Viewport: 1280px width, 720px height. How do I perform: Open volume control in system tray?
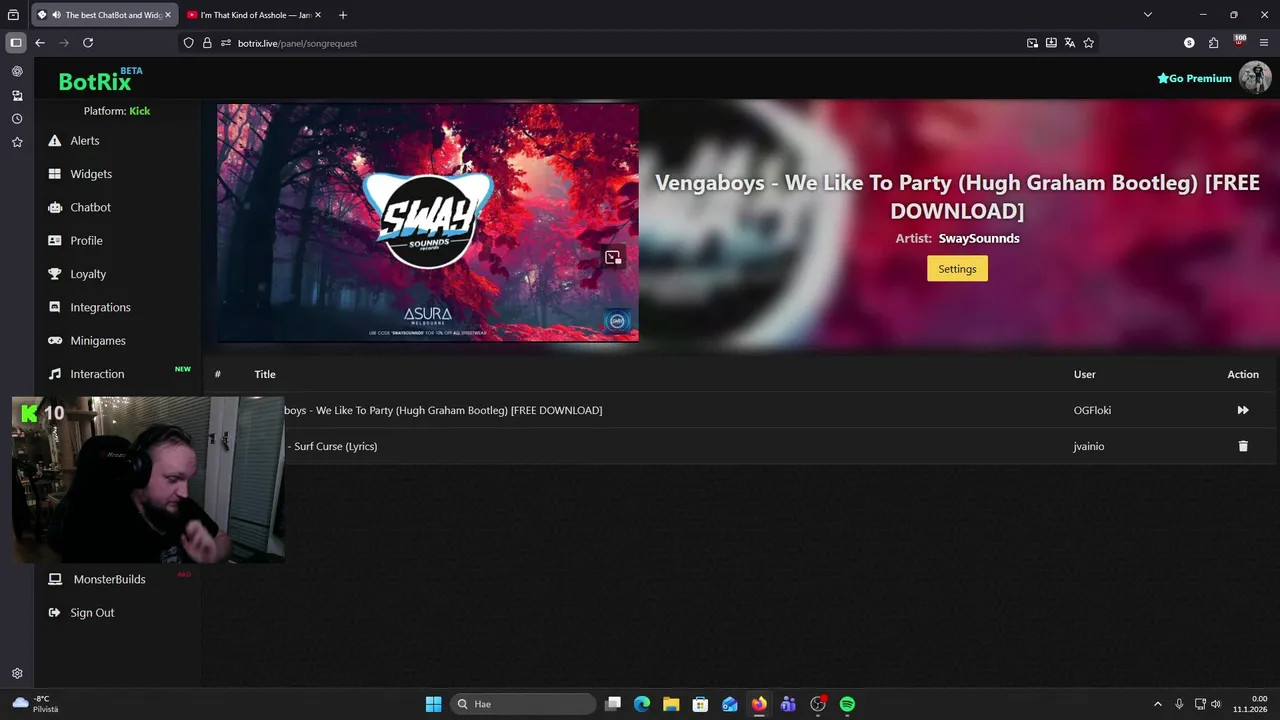pyautogui.click(x=1216, y=704)
